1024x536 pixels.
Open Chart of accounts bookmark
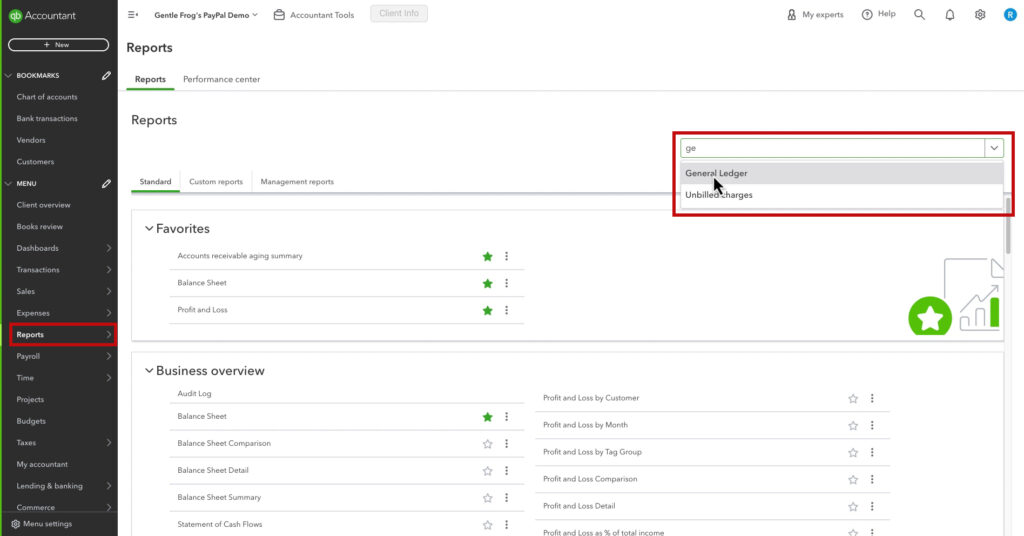coord(47,97)
